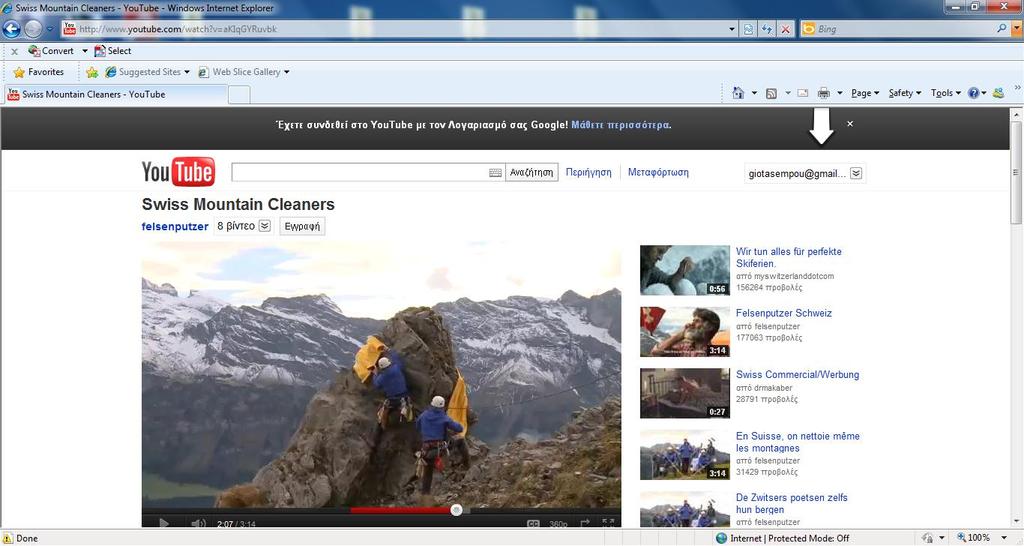Expand the address bar history dropdown
Viewport: 1024px width, 546px height.
click(x=732, y=29)
